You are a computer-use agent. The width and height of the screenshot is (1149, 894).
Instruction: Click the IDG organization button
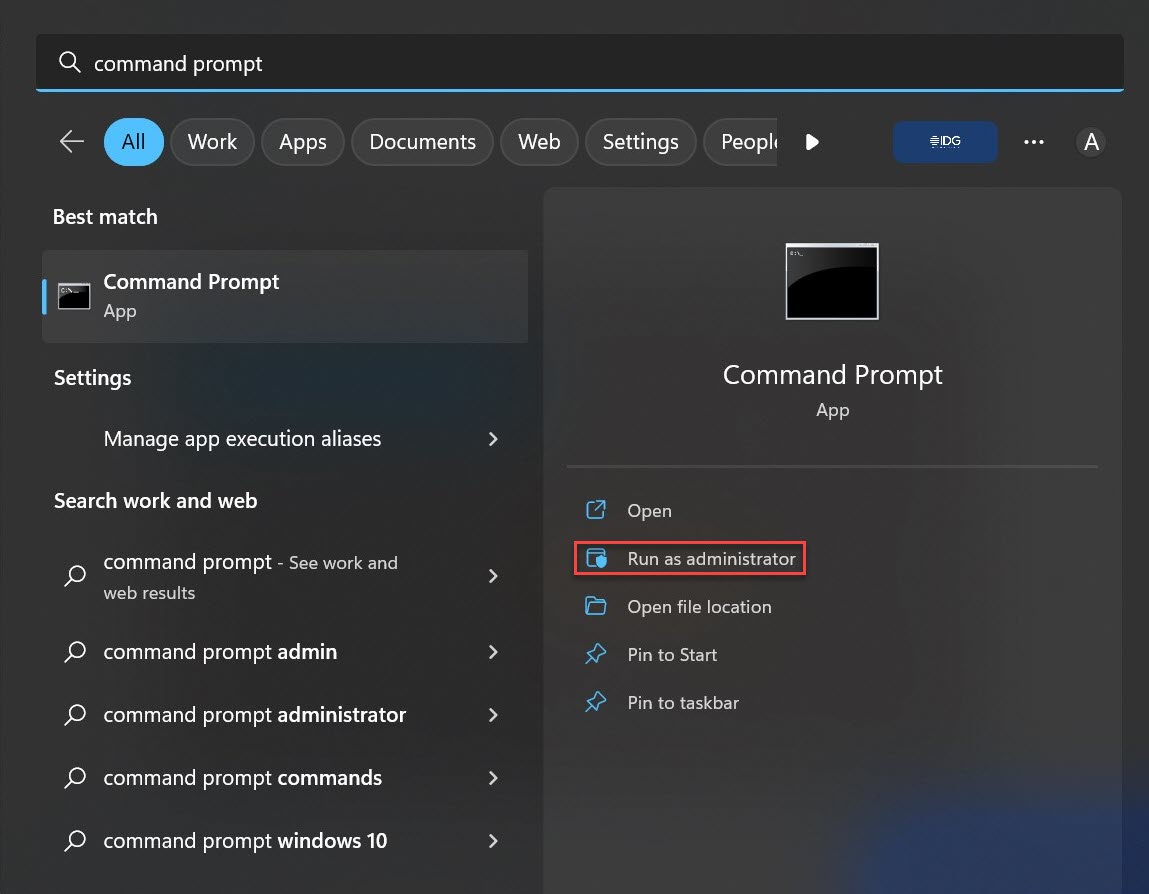coord(945,141)
